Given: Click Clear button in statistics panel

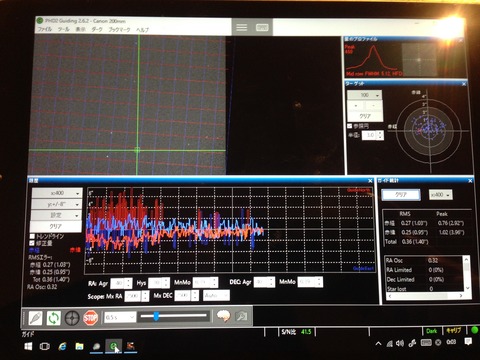Looking at the screenshot, I should point(401,195).
